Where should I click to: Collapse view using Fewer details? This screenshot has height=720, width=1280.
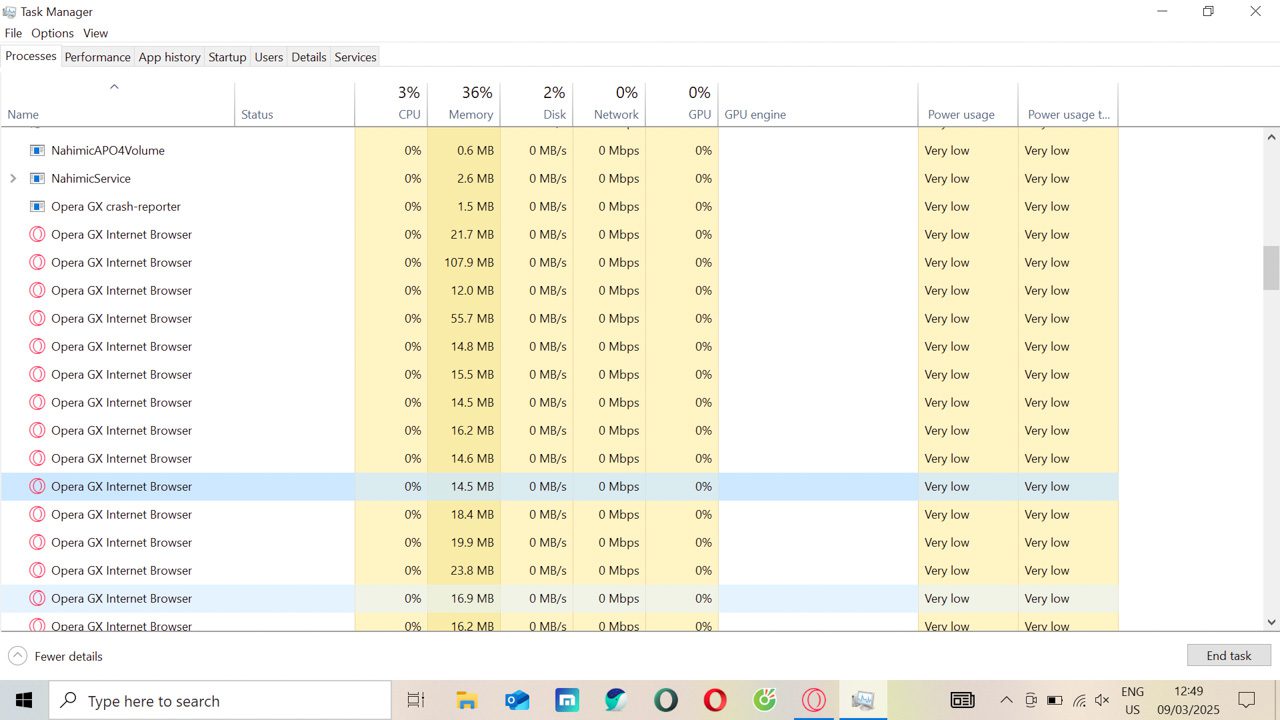point(56,656)
